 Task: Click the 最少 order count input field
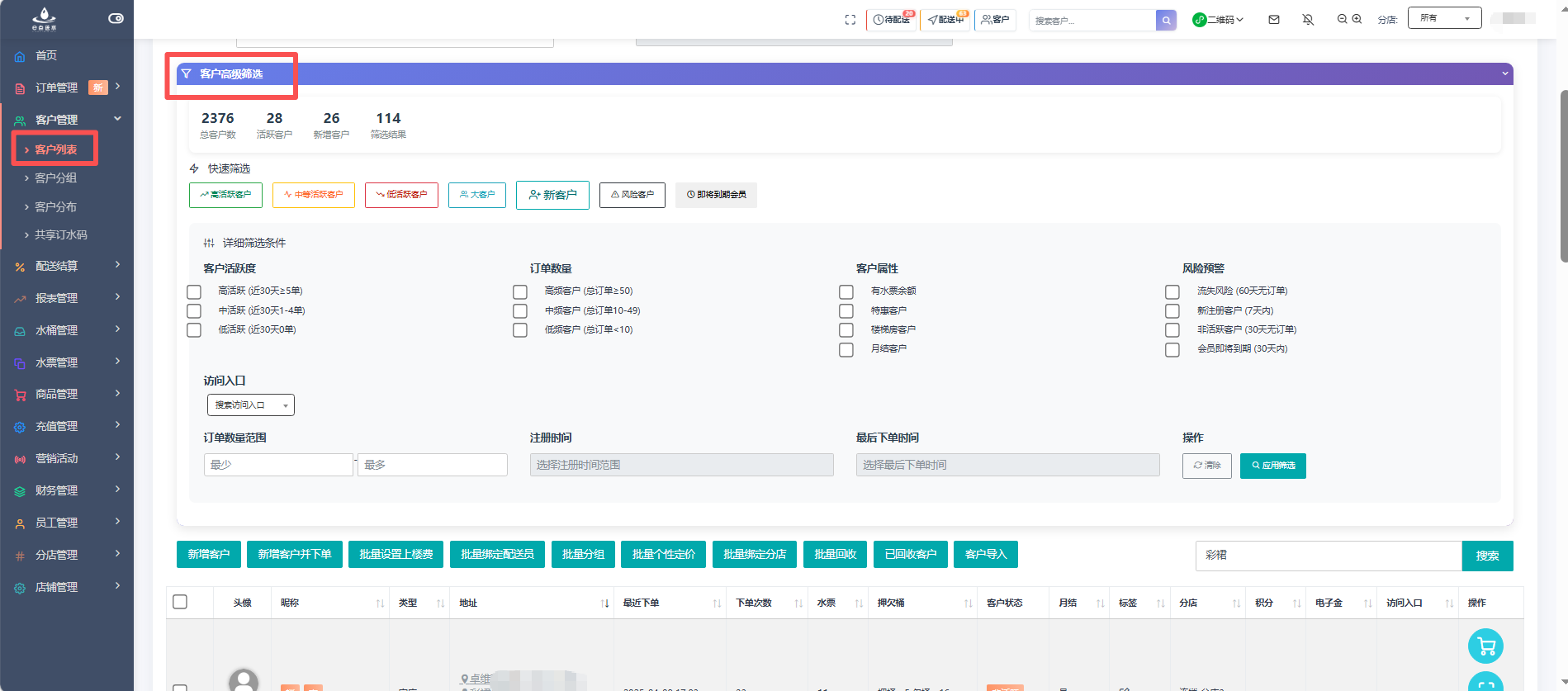pyautogui.click(x=278, y=465)
